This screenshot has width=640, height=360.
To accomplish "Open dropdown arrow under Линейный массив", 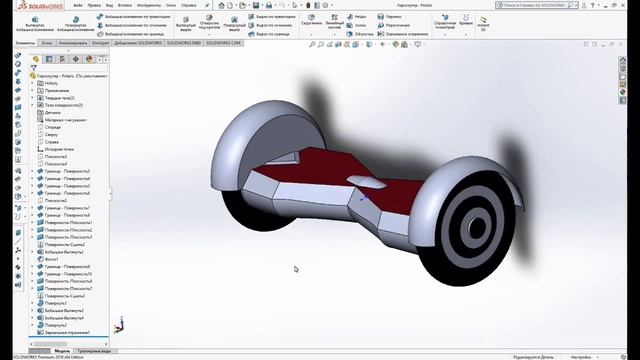I will pyautogui.click(x=334, y=35).
